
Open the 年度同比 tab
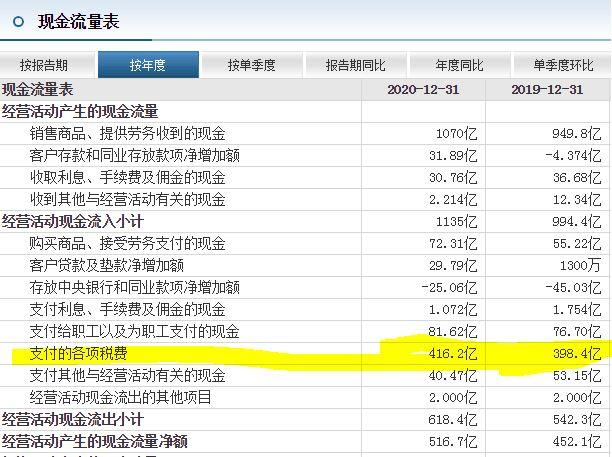[x=459, y=65]
